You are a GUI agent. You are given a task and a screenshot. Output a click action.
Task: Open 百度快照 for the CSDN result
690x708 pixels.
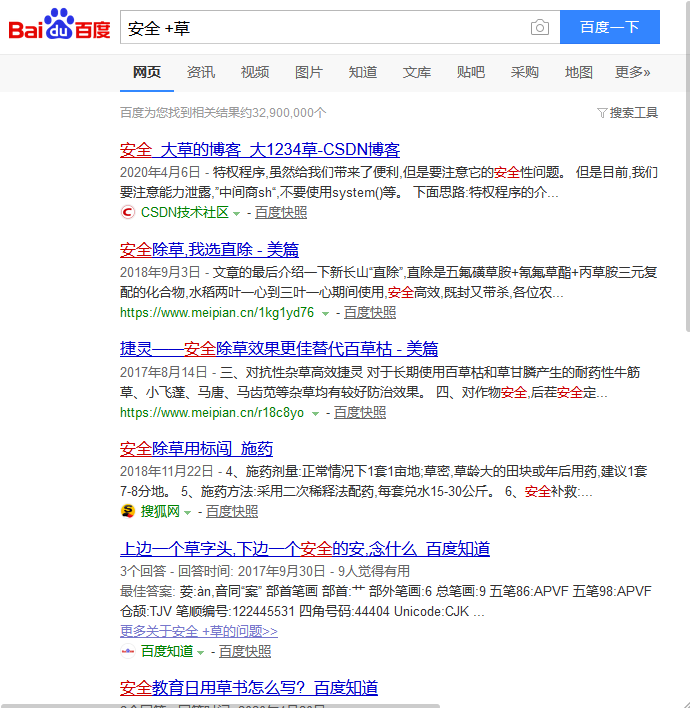(281, 212)
